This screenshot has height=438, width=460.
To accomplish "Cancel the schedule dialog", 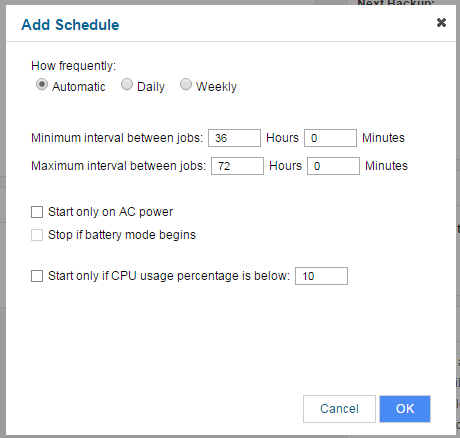I will (x=339, y=409).
